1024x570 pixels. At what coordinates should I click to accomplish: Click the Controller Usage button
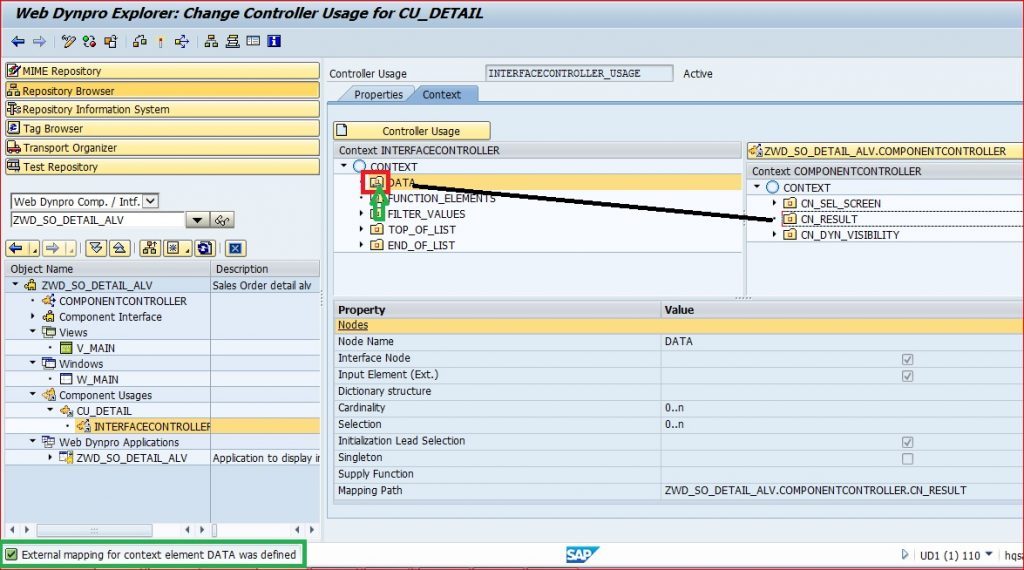[412, 131]
